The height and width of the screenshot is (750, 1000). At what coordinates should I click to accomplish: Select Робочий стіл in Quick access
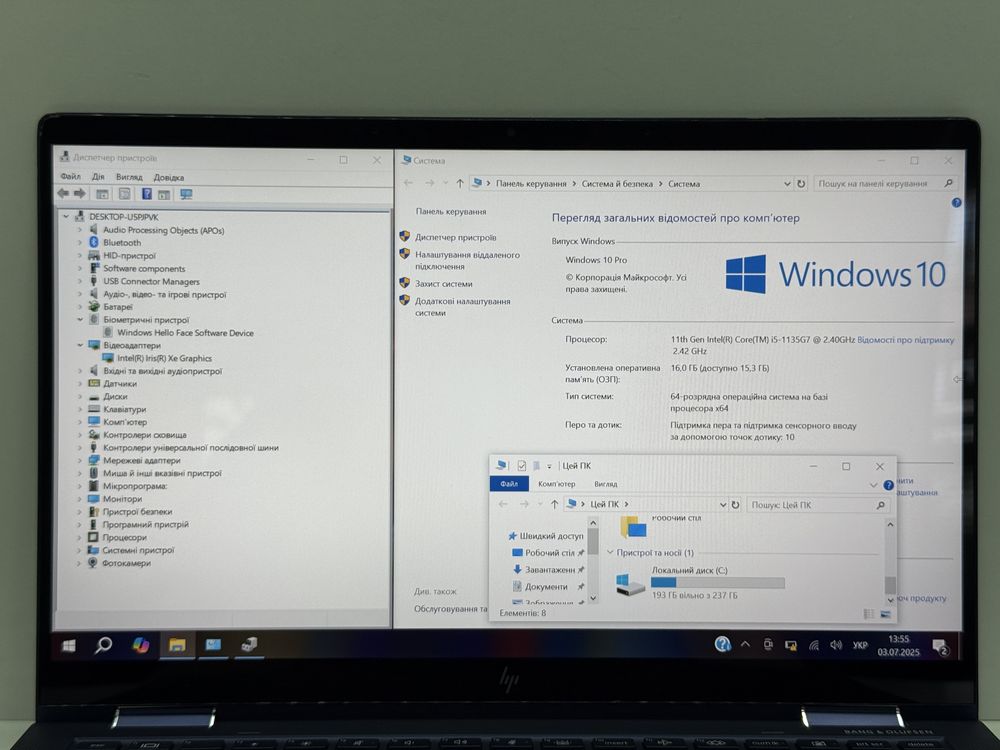click(548, 552)
